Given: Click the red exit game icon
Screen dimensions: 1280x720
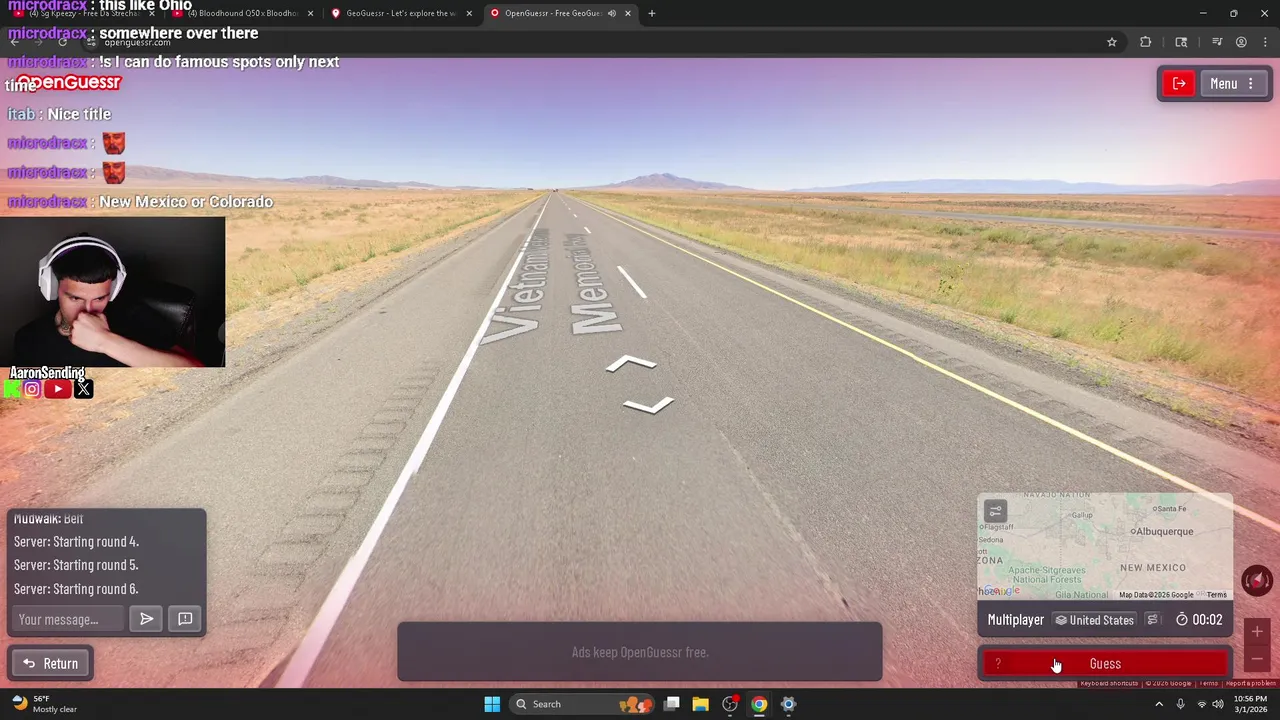Looking at the screenshot, I should tap(1179, 84).
